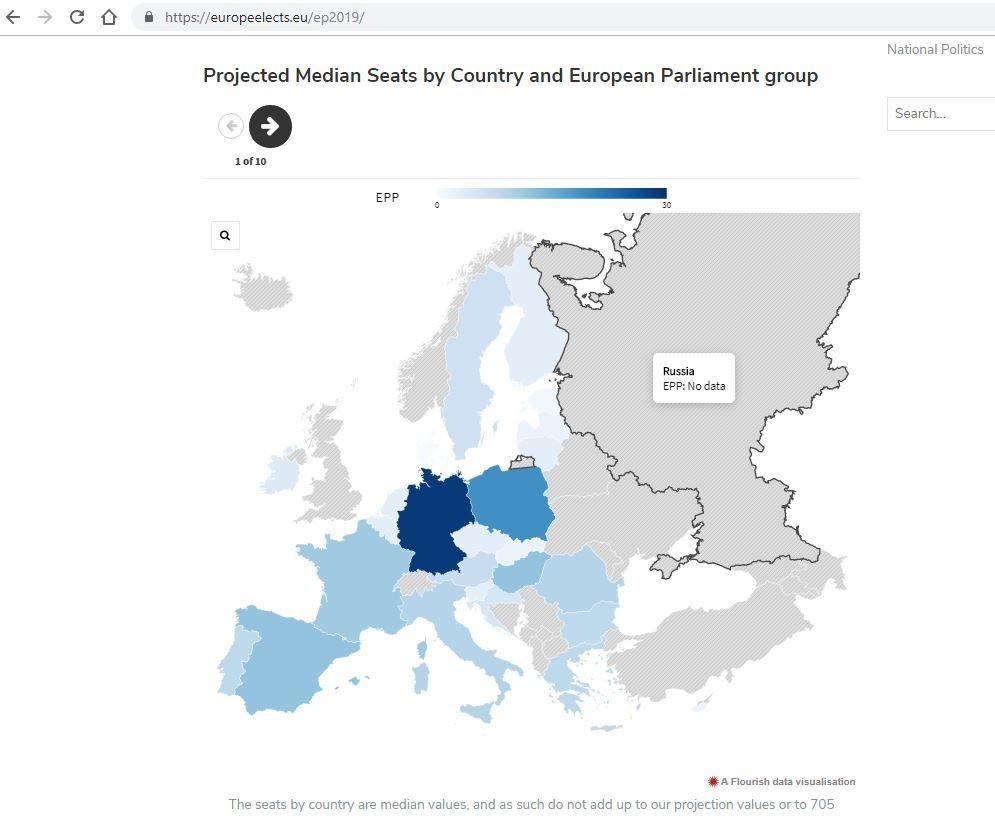995x818 pixels.
Task: Open the browser home page icon
Action: (x=109, y=17)
